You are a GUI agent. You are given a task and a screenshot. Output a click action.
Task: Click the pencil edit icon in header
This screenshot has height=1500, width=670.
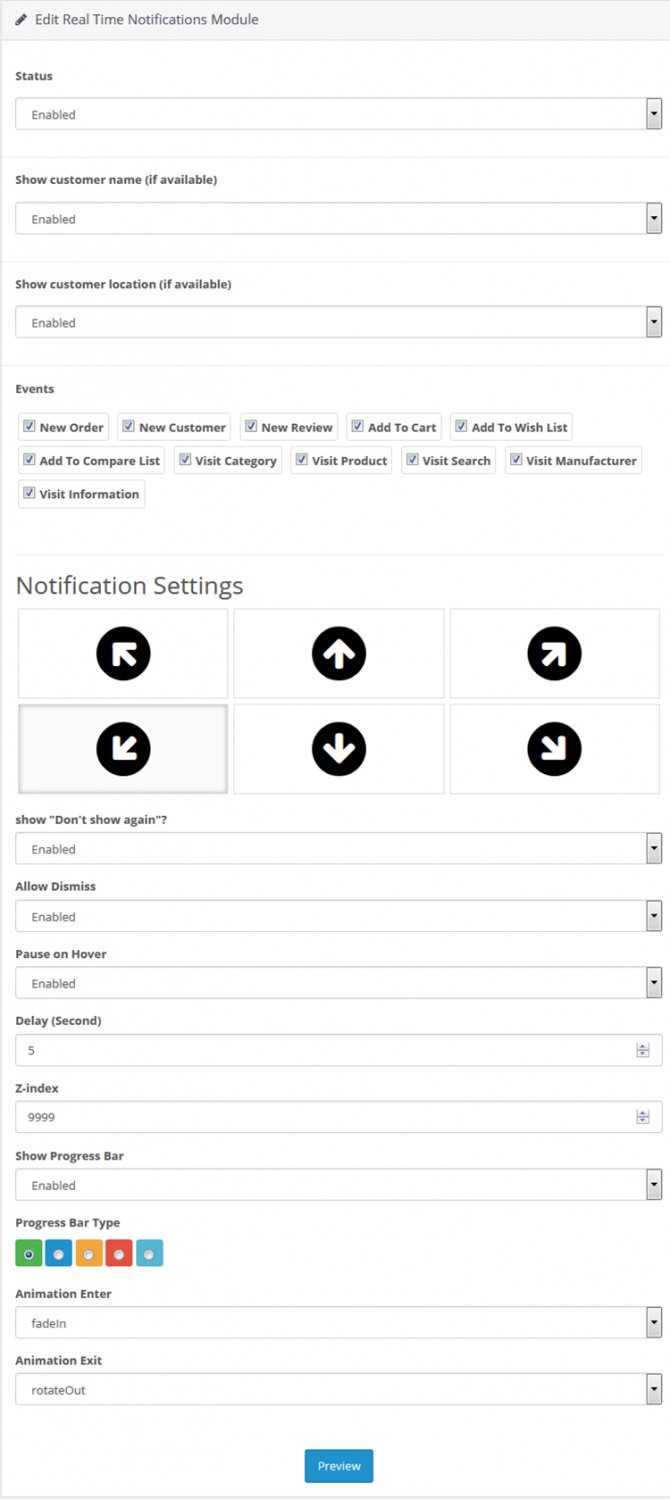click(x=21, y=20)
